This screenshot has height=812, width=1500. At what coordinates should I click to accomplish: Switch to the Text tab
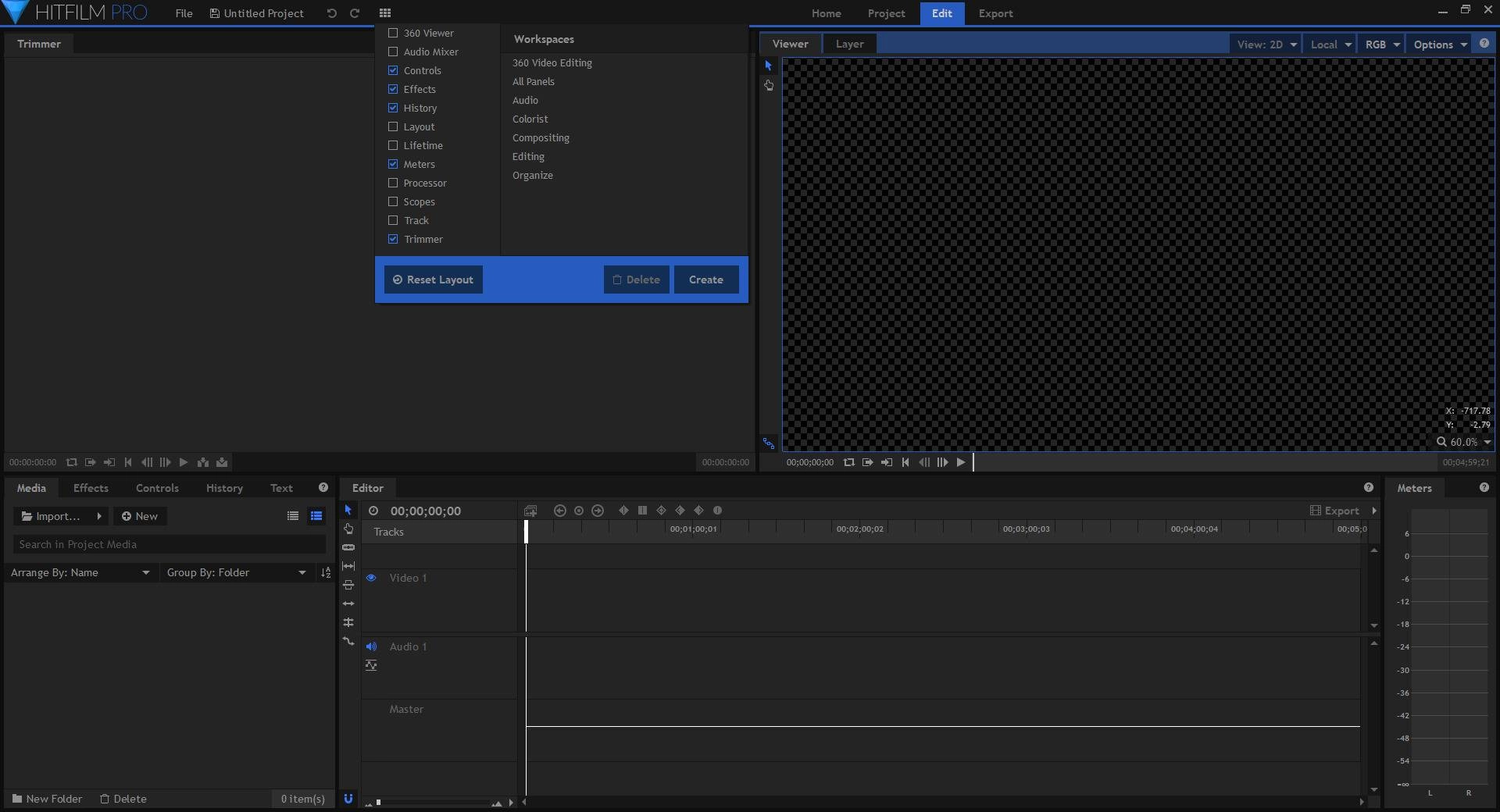(281, 488)
